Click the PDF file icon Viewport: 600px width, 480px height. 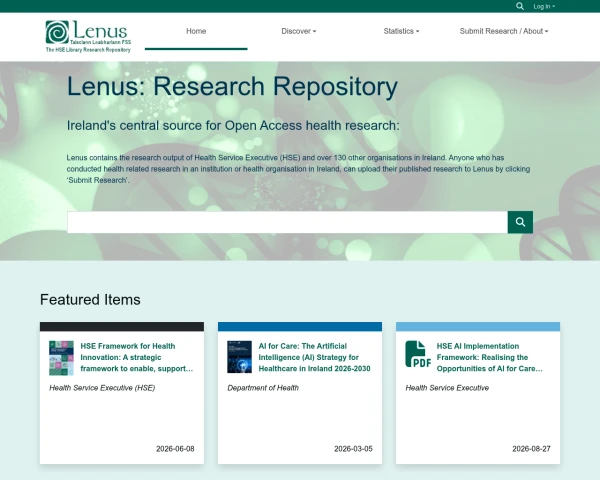[418, 354]
